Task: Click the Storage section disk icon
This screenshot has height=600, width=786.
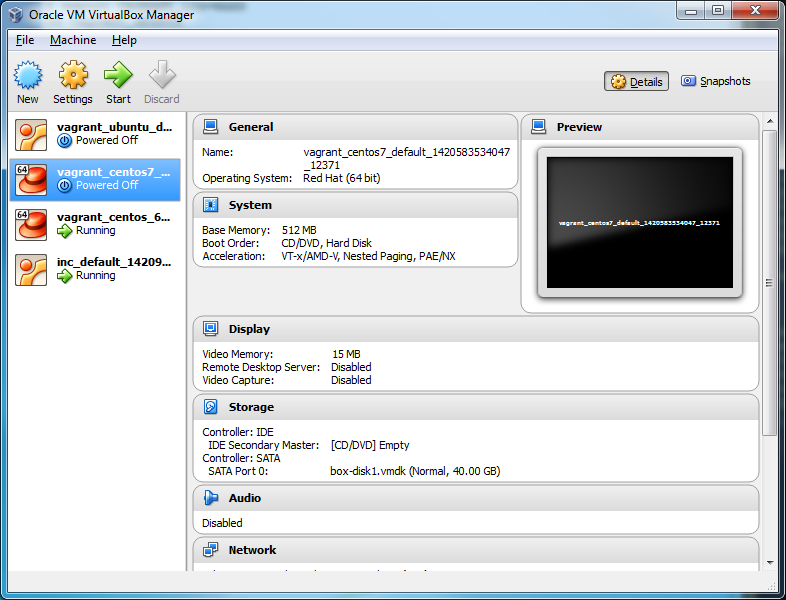Action: (211, 407)
